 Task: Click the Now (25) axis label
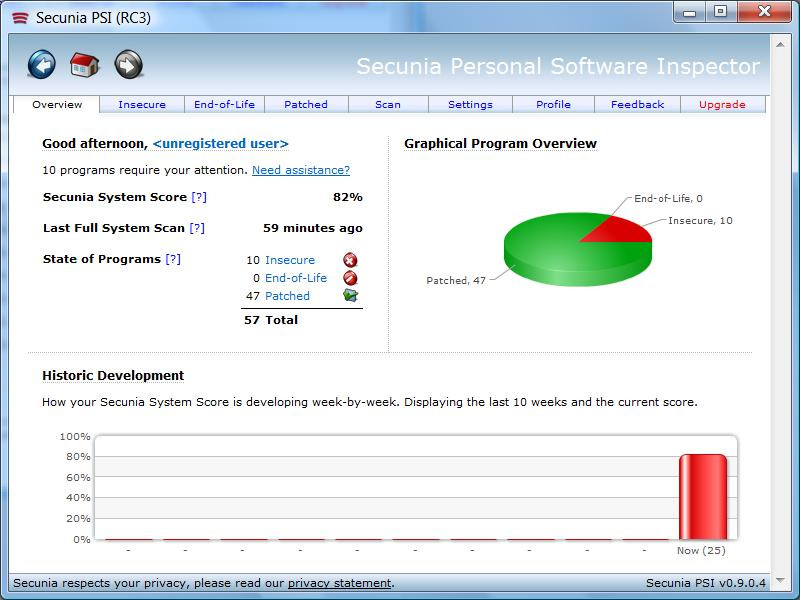pyautogui.click(x=701, y=551)
